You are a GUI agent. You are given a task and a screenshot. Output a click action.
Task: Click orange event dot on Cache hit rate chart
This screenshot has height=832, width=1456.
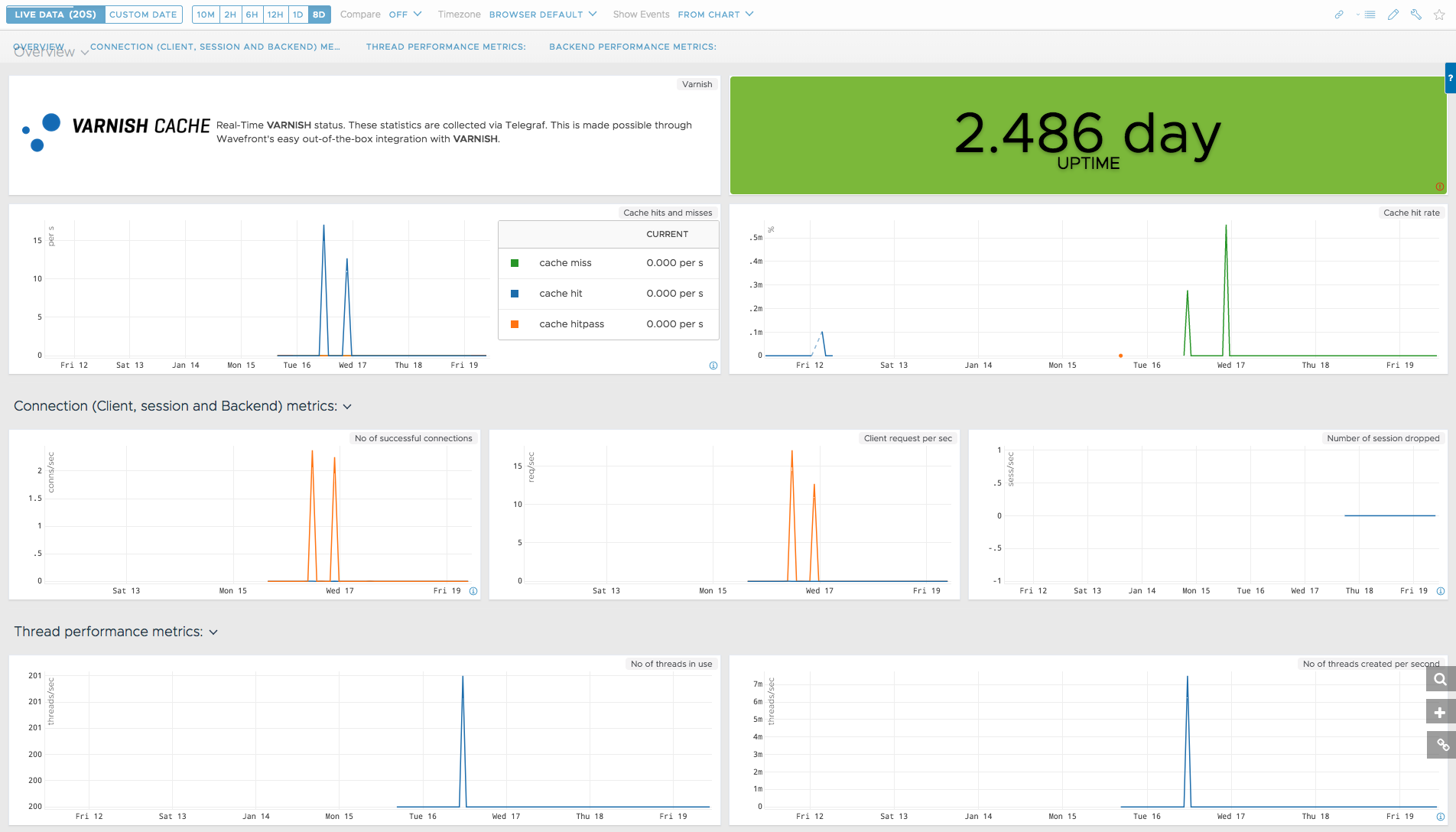point(1120,356)
